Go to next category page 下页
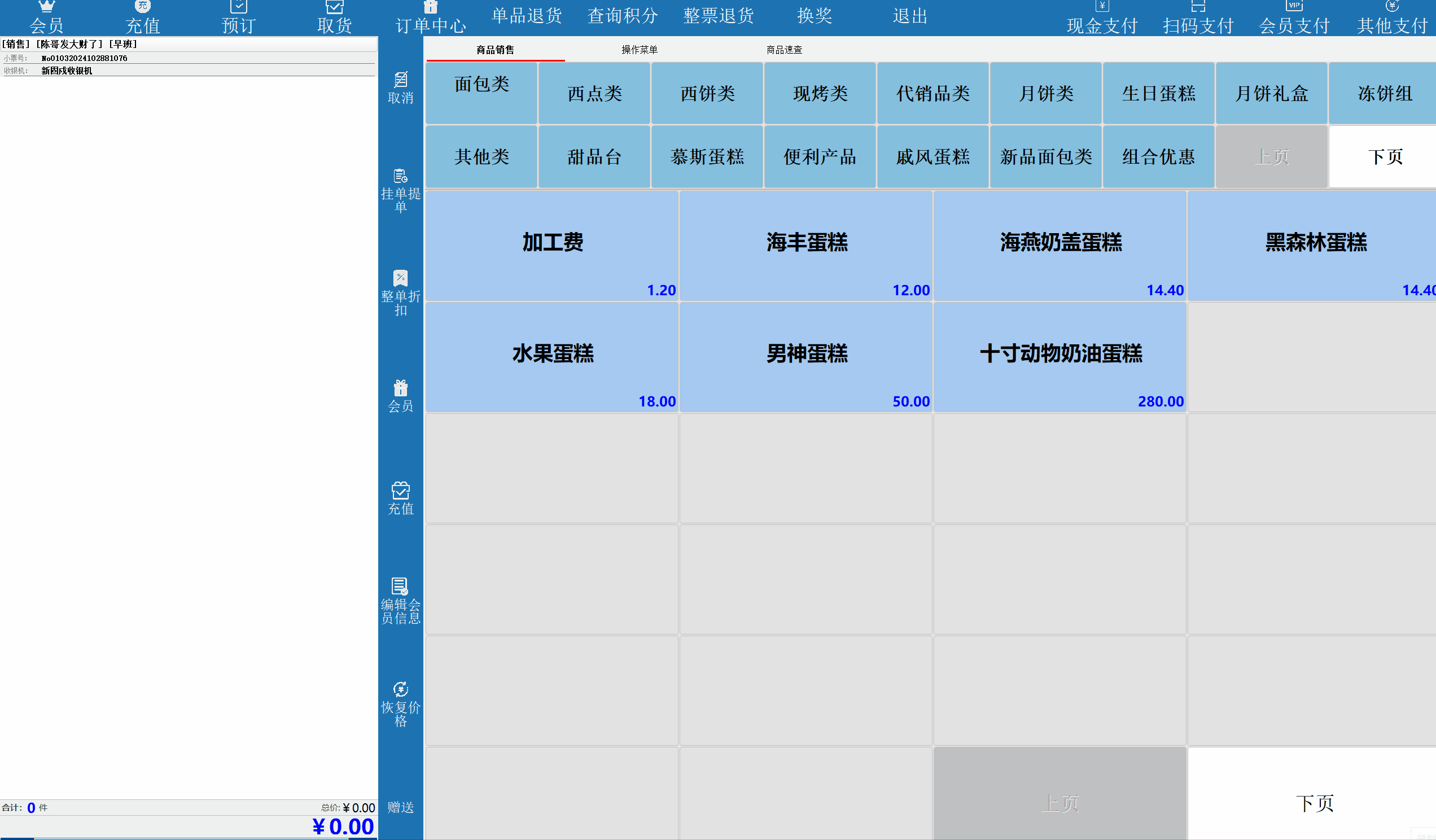 (x=1385, y=157)
